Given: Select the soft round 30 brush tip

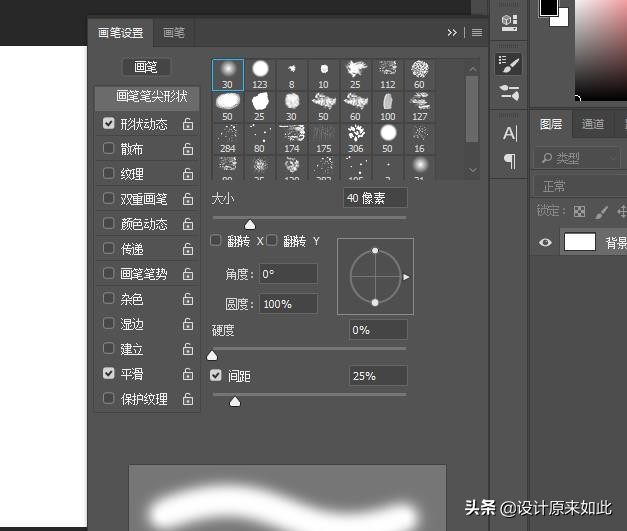Looking at the screenshot, I should pyautogui.click(x=228, y=75).
